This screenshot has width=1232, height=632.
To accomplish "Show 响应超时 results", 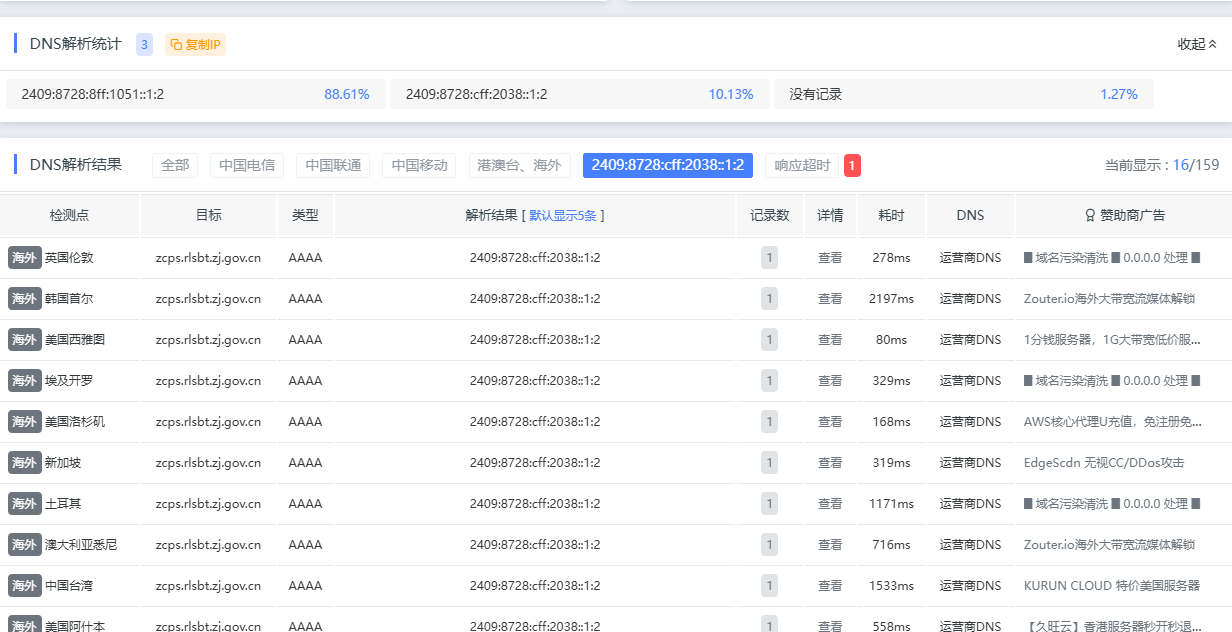I will tap(802, 165).
